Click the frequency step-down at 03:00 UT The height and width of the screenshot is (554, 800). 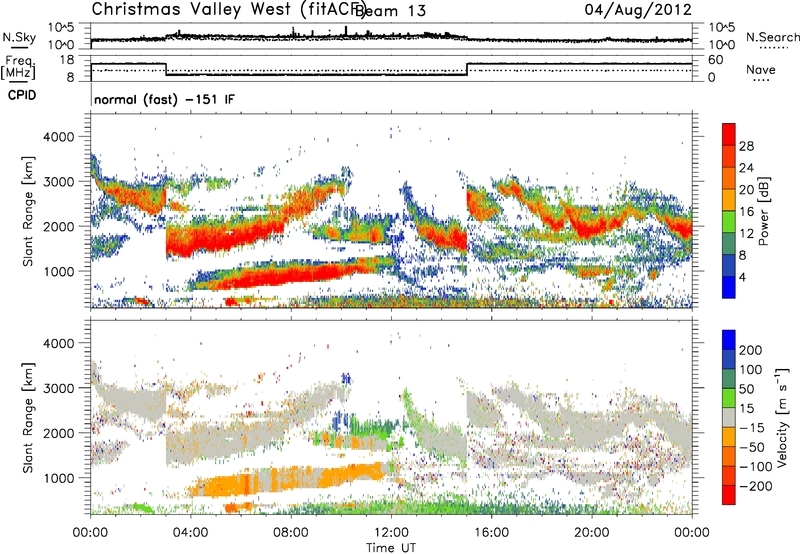pos(166,69)
